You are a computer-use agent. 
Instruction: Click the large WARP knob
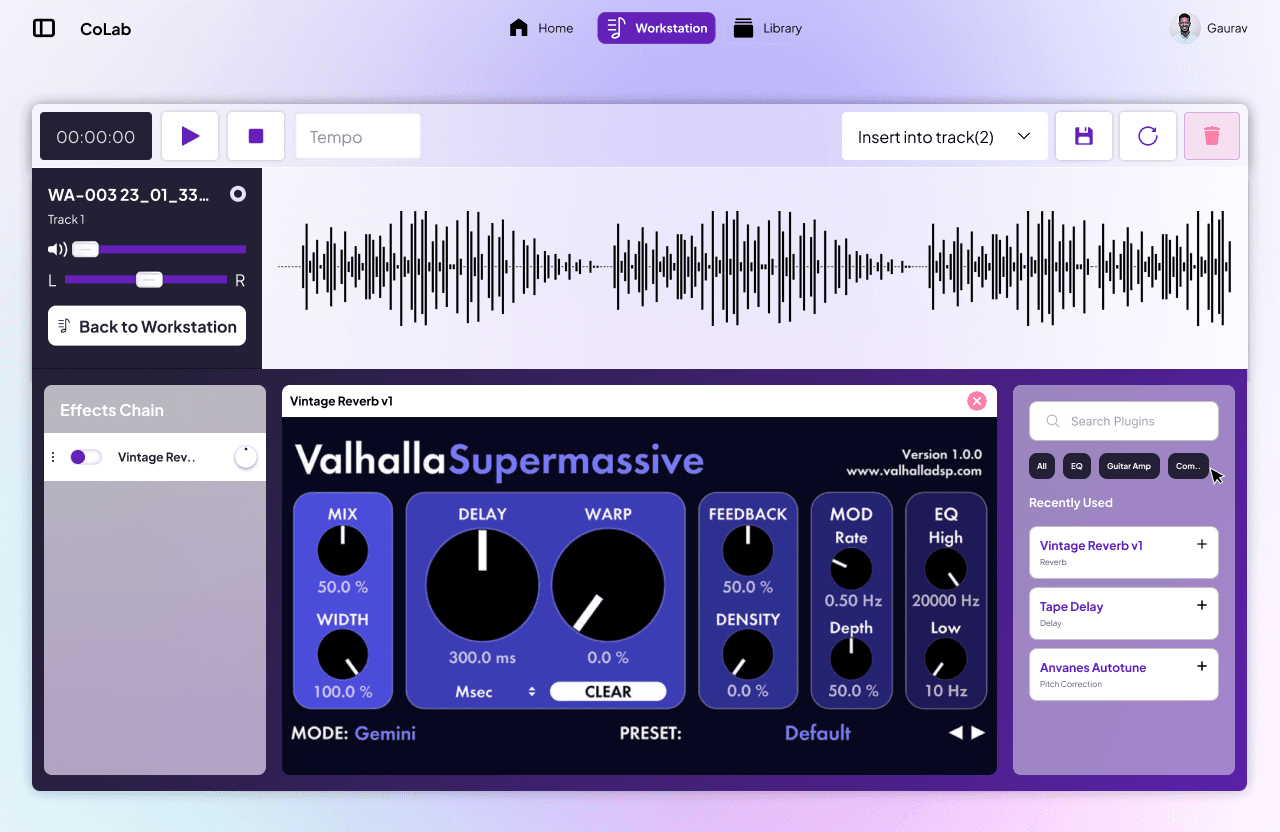coord(608,585)
